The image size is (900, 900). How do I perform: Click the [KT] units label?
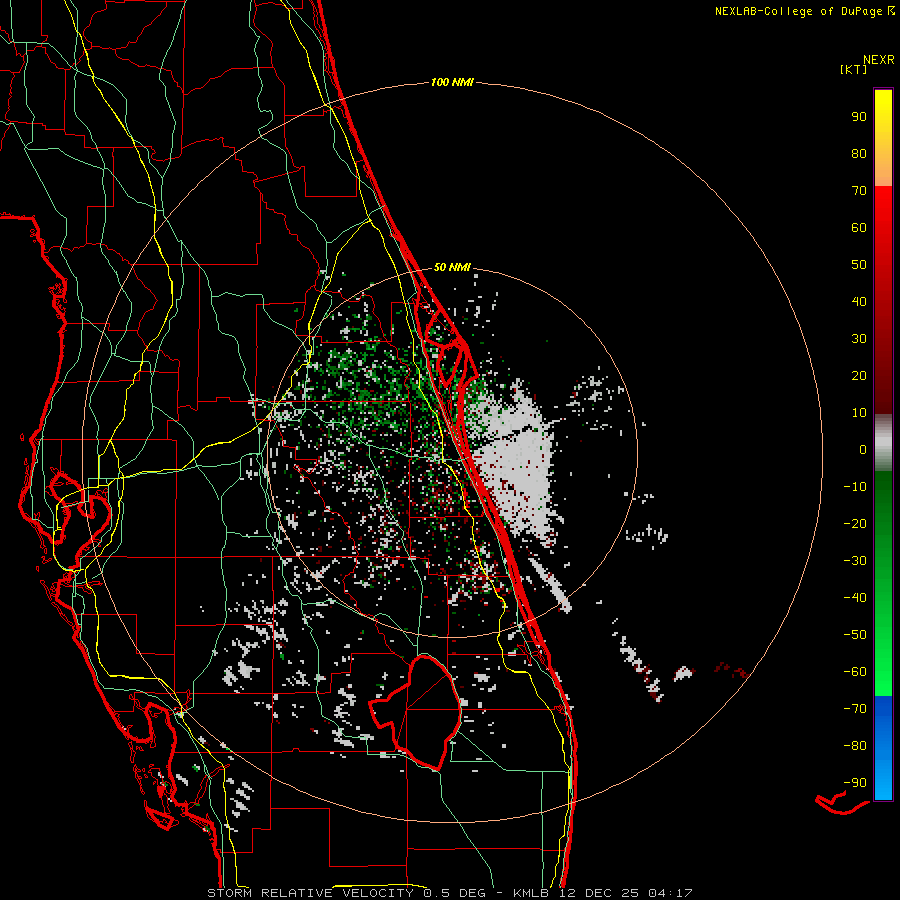[854, 69]
